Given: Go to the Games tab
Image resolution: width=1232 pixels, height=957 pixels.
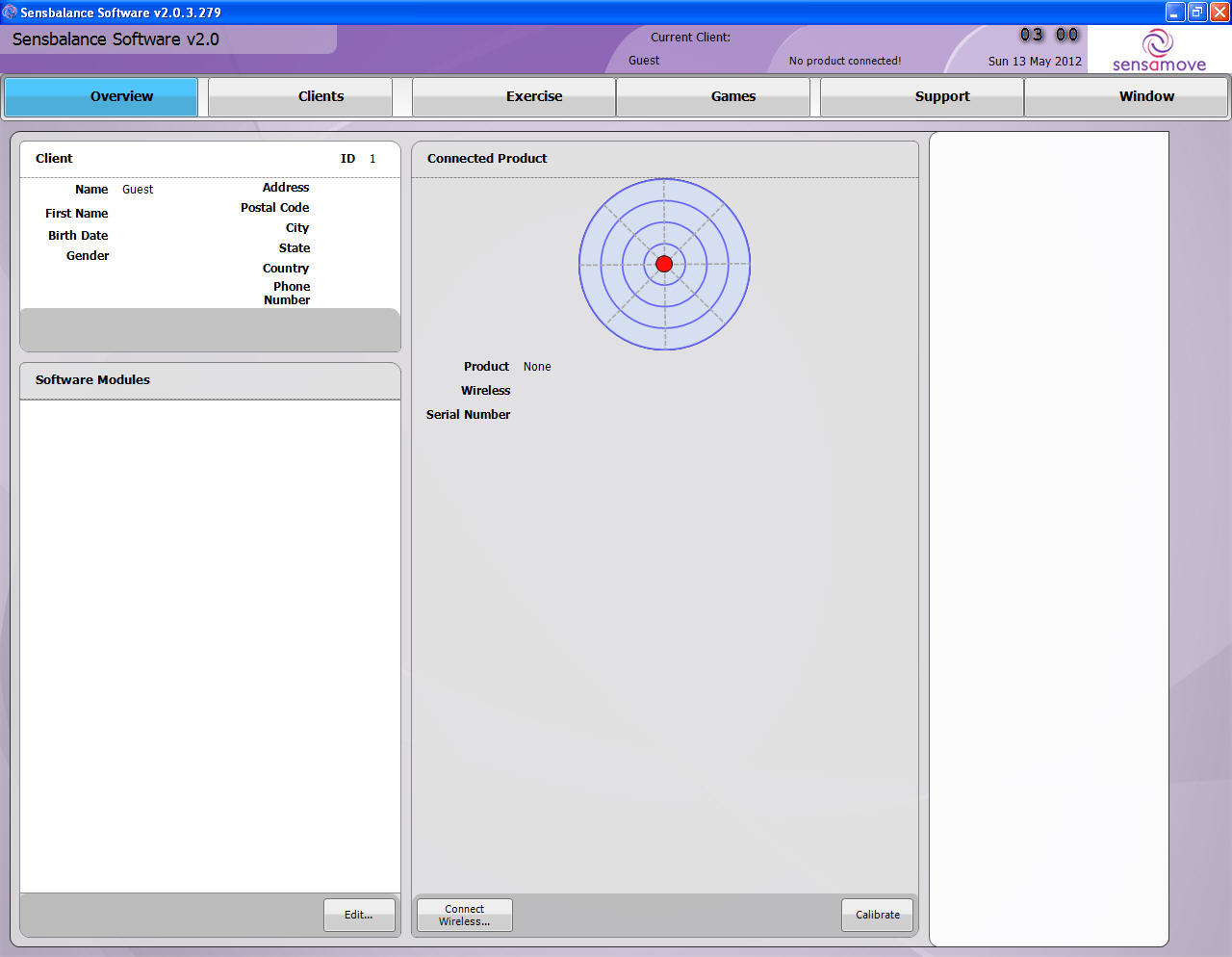Looking at the screenshot, I should point(713,96).
